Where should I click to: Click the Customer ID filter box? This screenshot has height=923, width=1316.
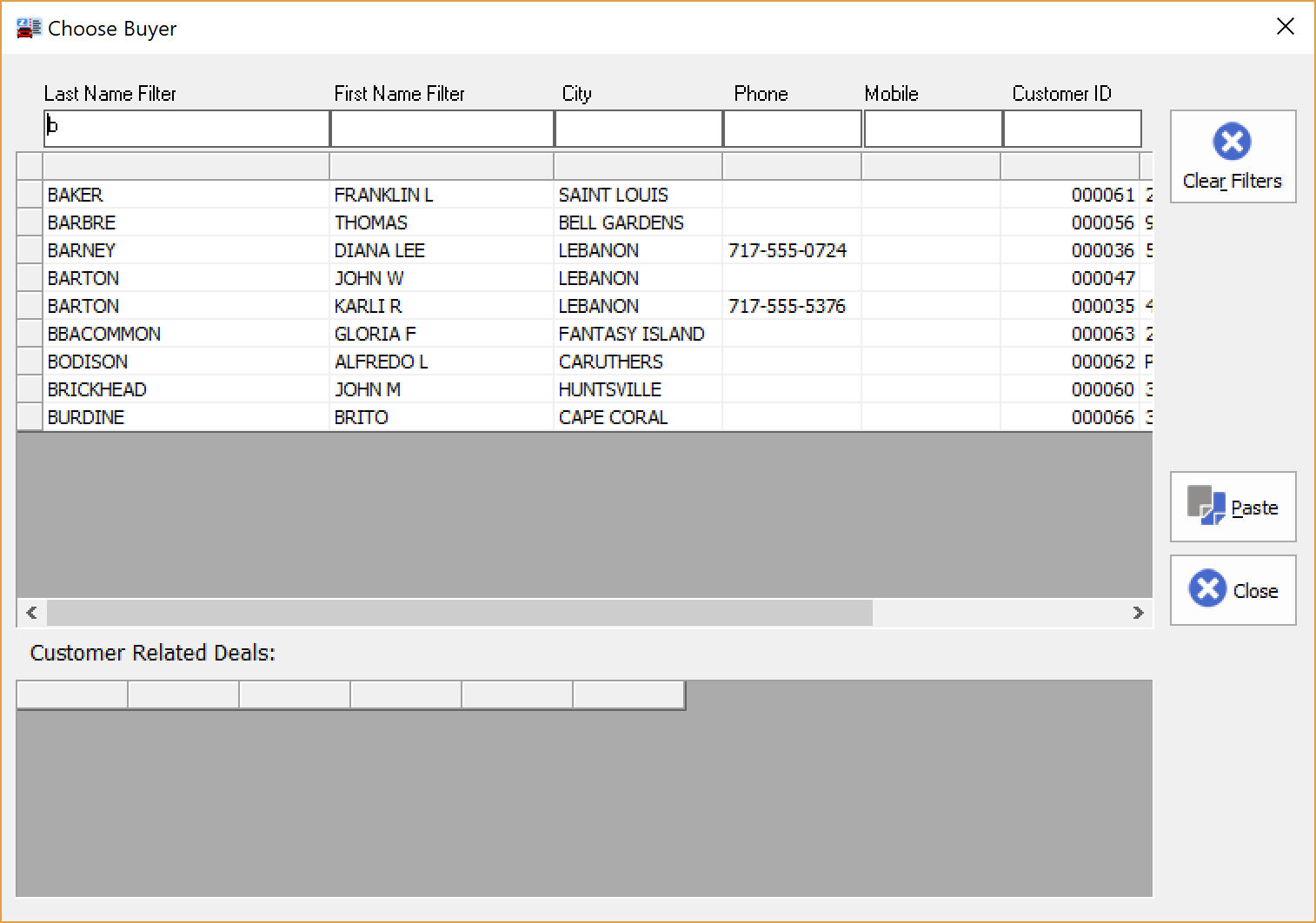tap(1072, 129)
